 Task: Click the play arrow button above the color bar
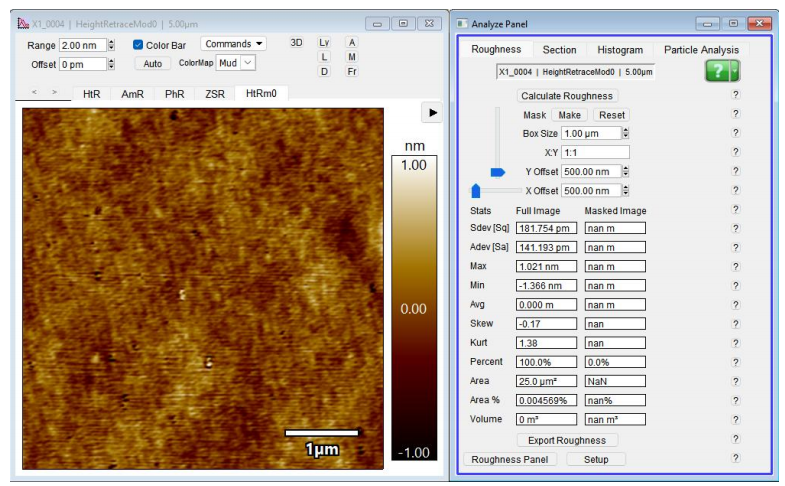point(432,113)
